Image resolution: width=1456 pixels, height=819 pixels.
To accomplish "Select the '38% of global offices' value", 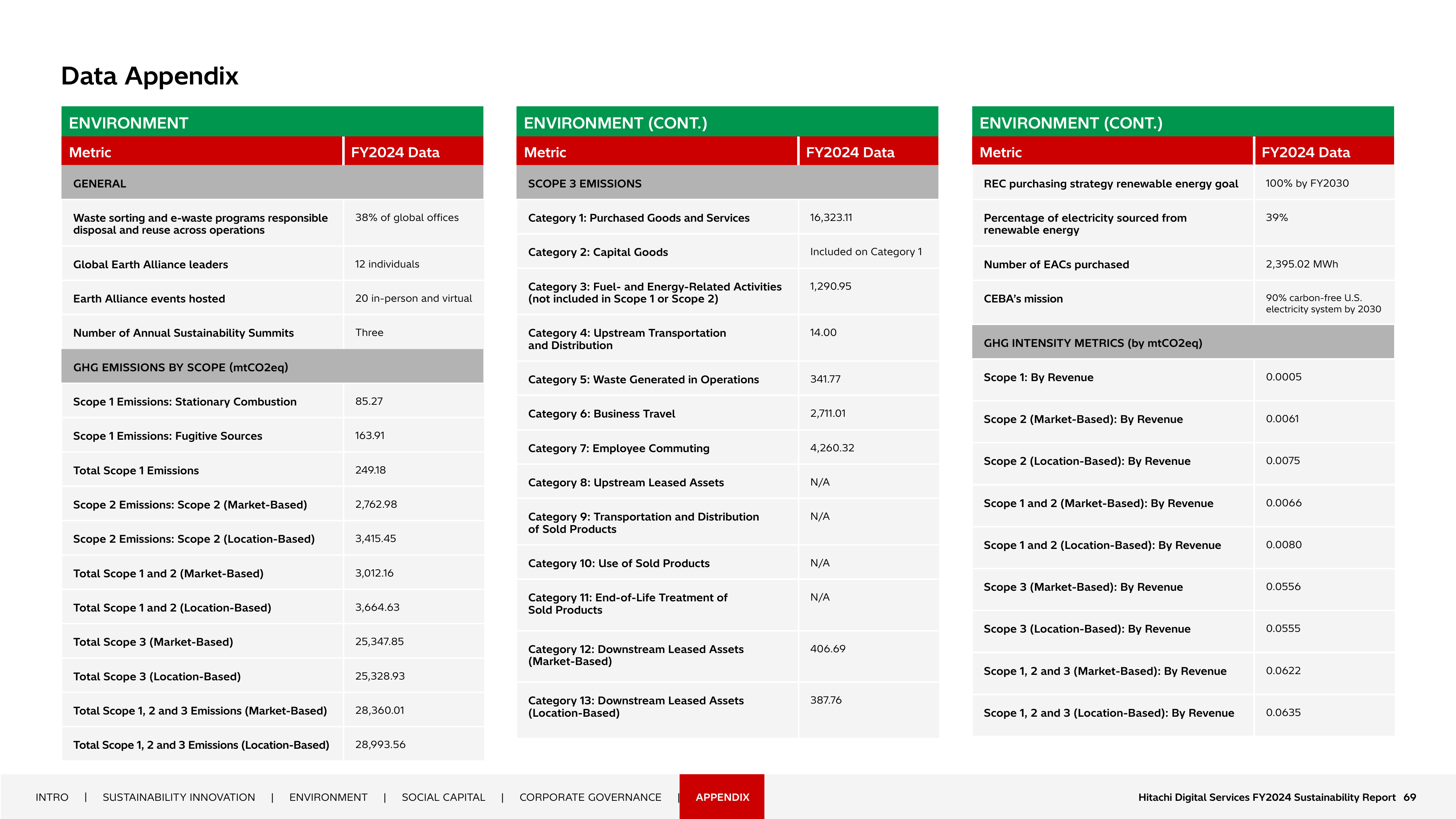I will pos(407,218).
